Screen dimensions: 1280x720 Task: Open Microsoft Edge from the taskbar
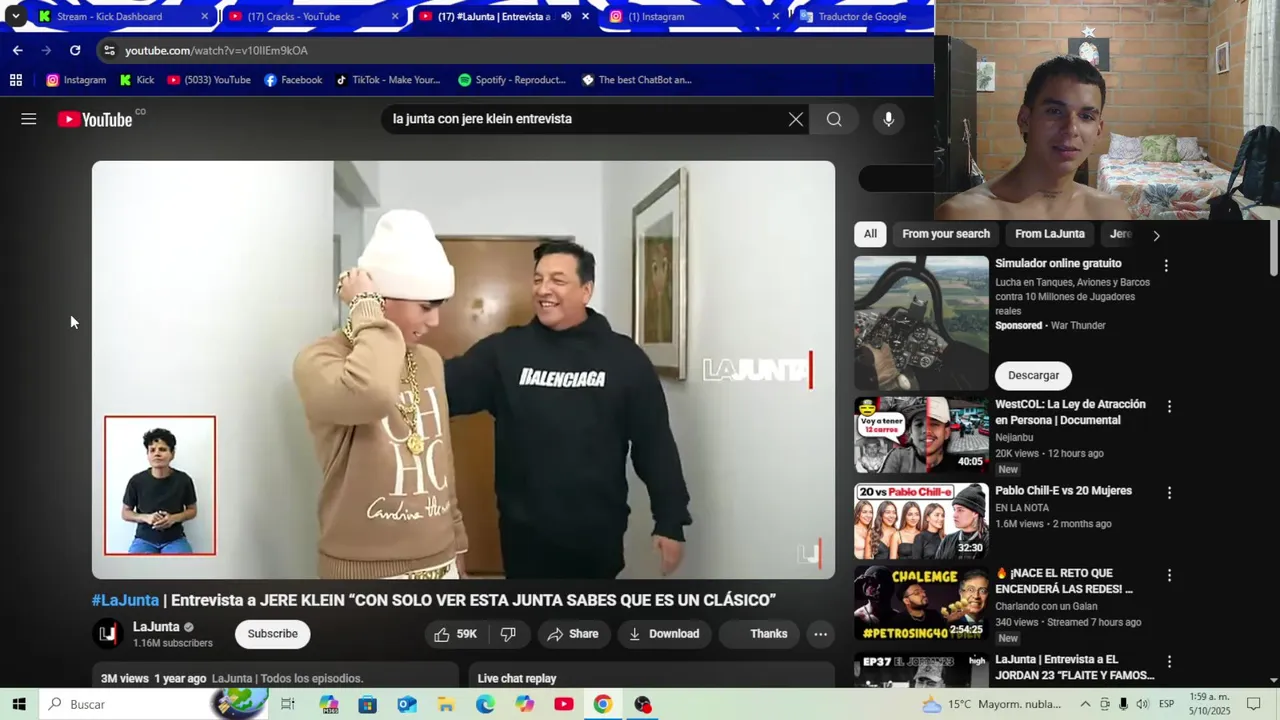[485, 704]
